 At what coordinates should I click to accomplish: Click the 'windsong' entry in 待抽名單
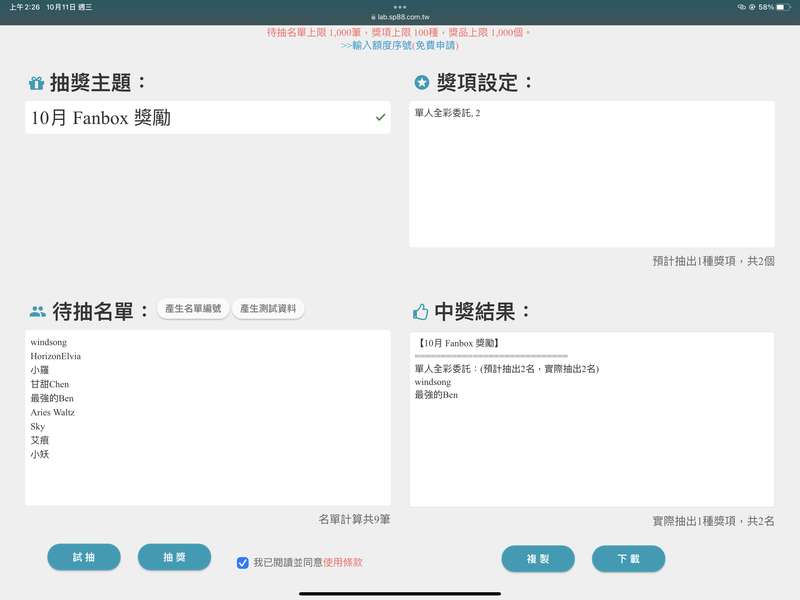coord(48,342)
